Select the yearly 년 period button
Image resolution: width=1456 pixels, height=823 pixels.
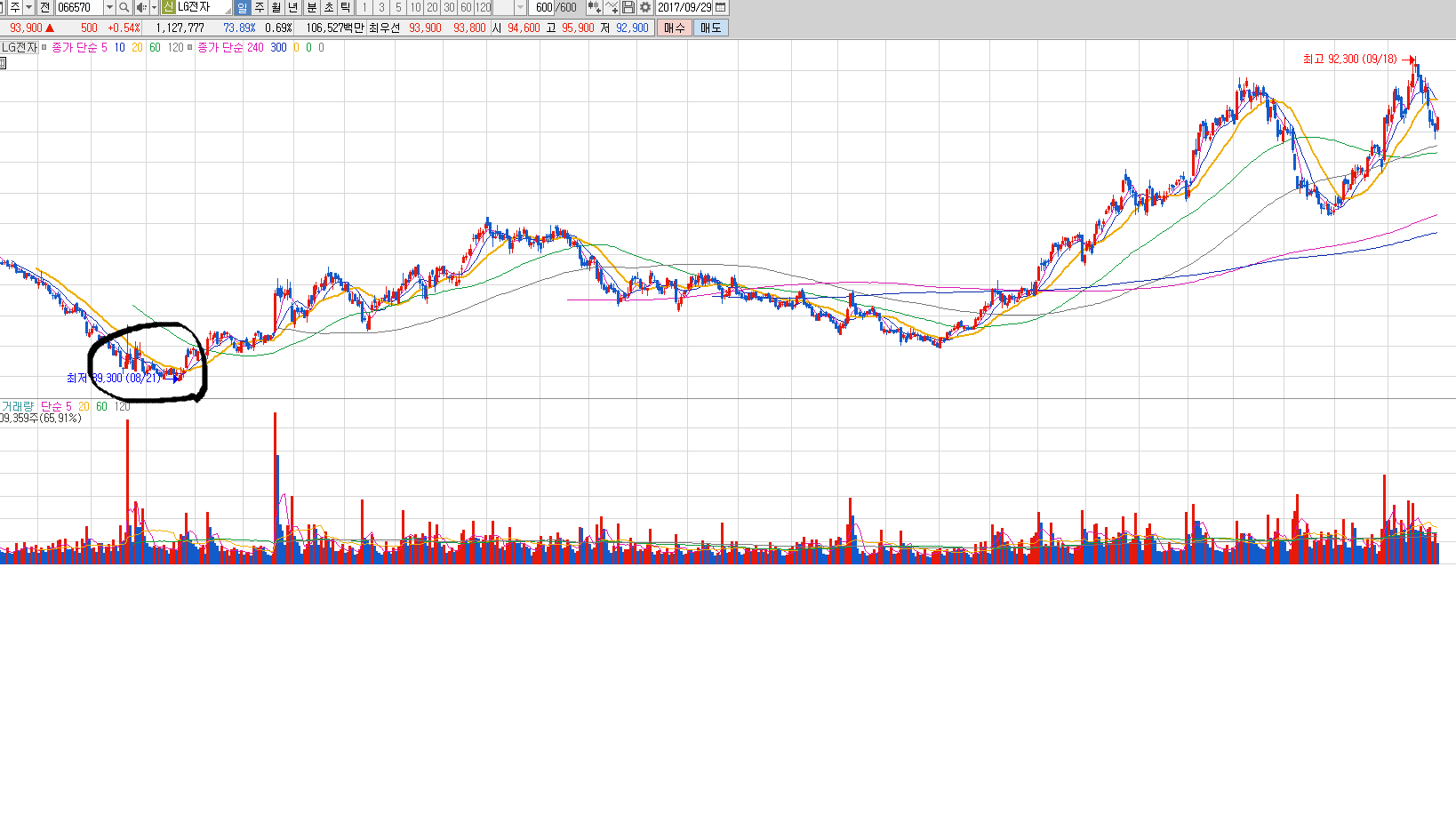coord(292,7)
